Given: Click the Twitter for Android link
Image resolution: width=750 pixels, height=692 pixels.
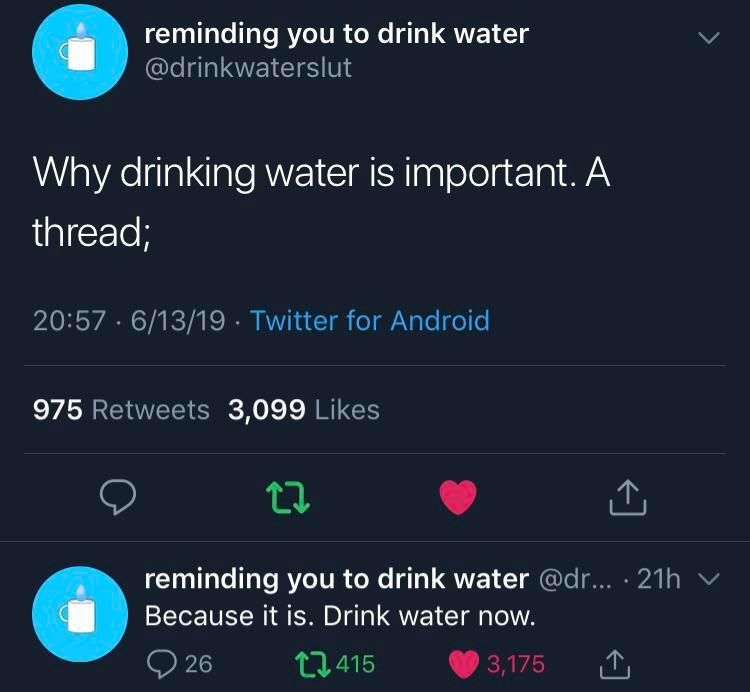Looking at the screenshot, I should point(369,321).
